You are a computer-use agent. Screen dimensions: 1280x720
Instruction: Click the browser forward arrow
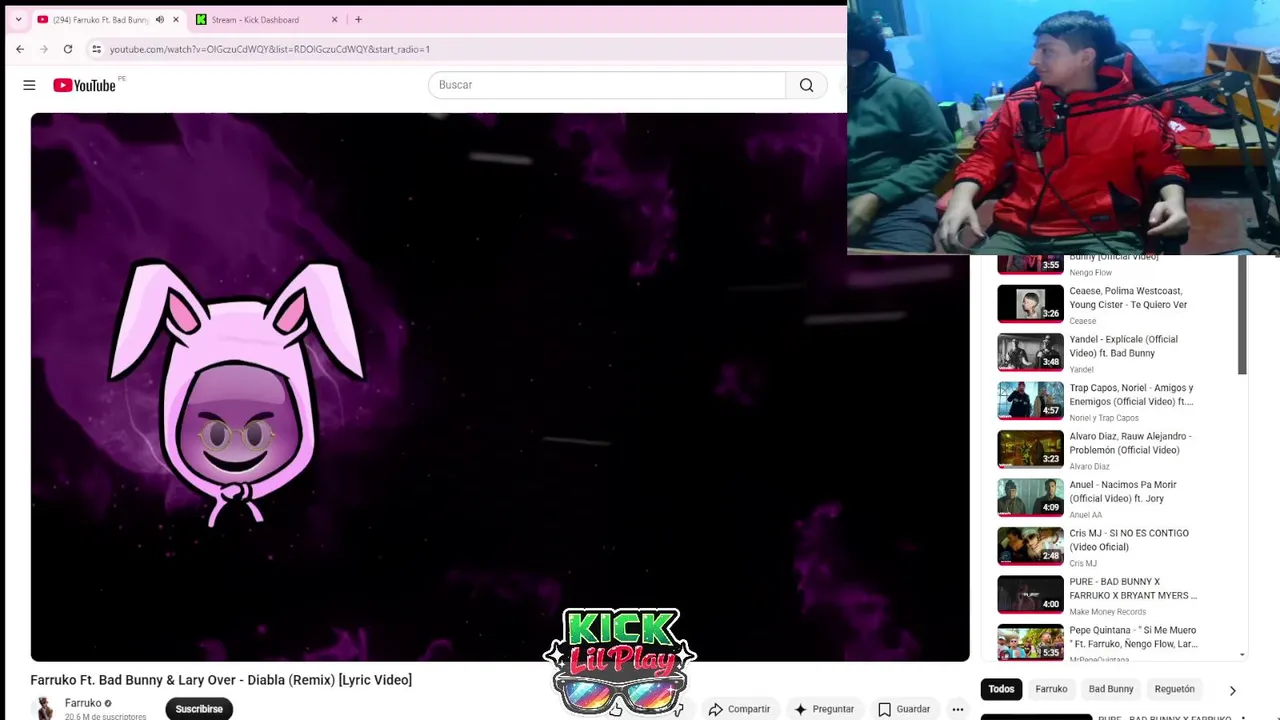tap(44, 49)
